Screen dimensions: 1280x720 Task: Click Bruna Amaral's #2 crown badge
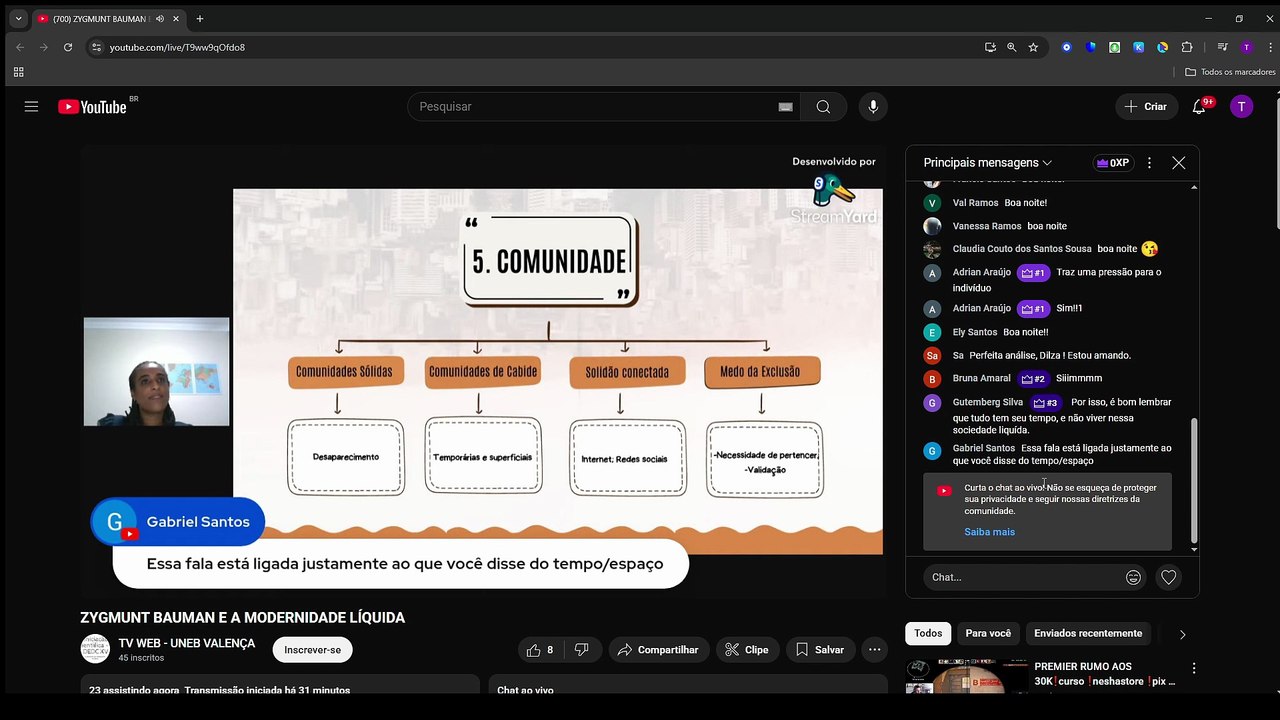(1033, 379)
